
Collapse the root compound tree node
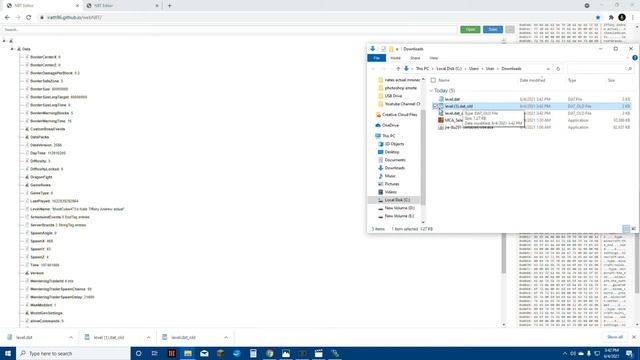tap(4, 41)
